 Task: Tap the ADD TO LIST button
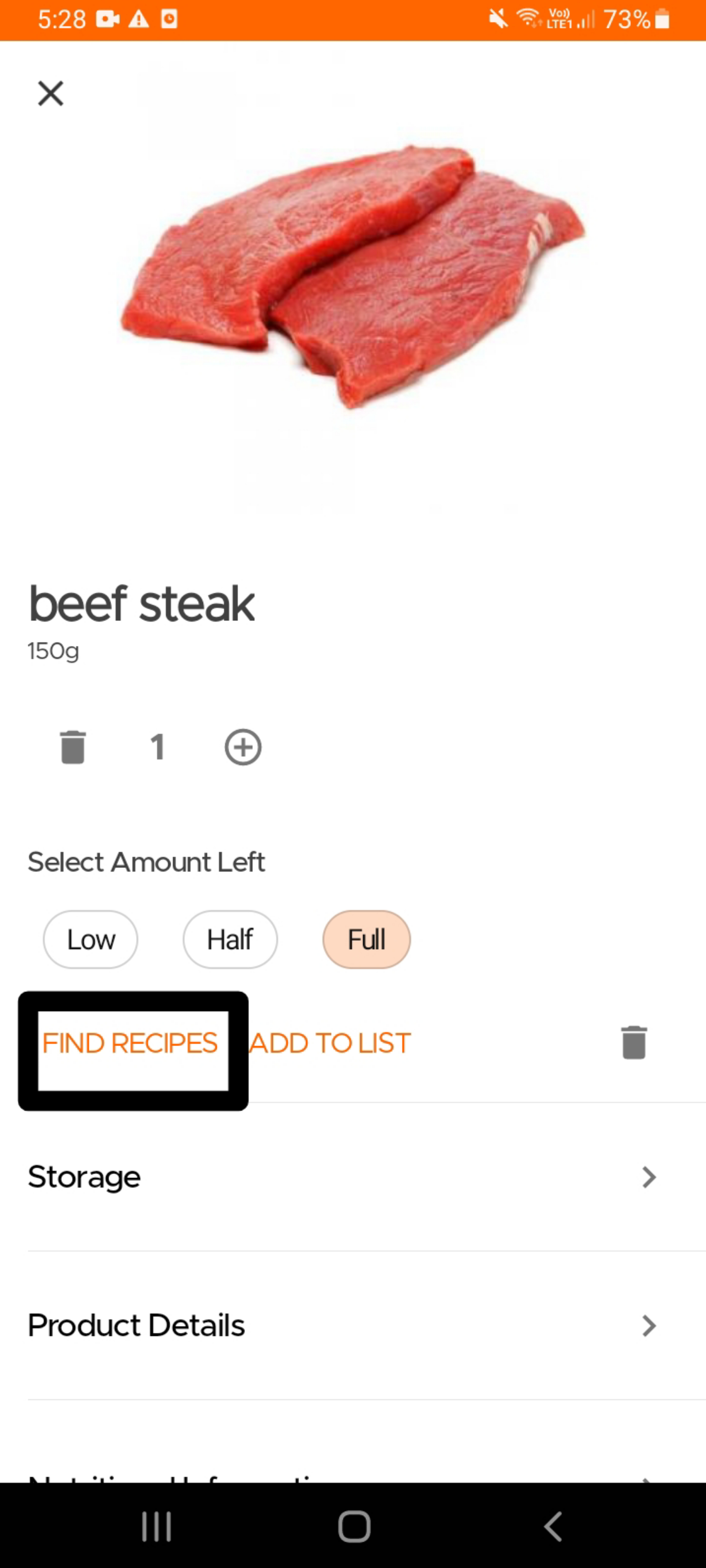(330, 1043)
